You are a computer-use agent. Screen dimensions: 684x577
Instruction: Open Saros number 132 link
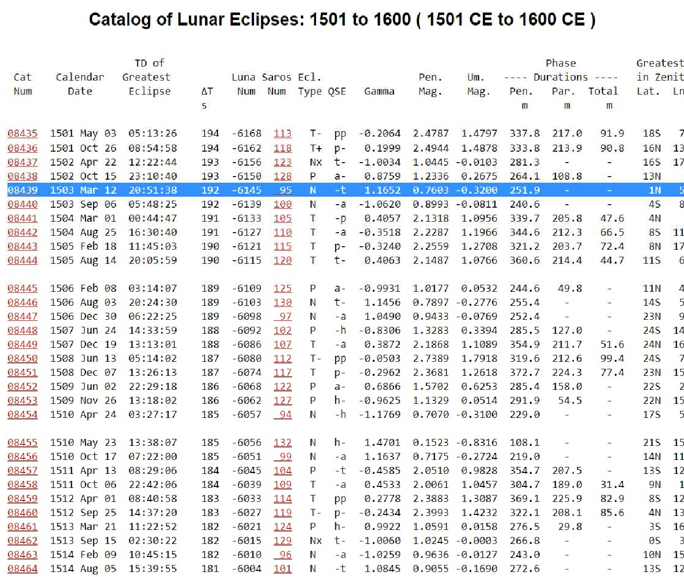point(283,442)
